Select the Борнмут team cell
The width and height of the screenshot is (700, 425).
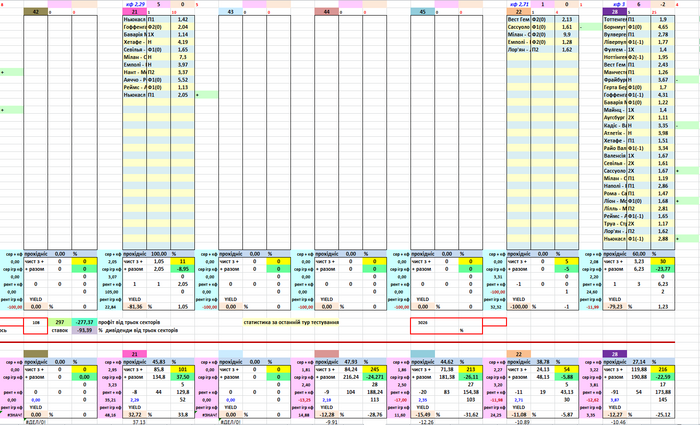tap(615, 27)
